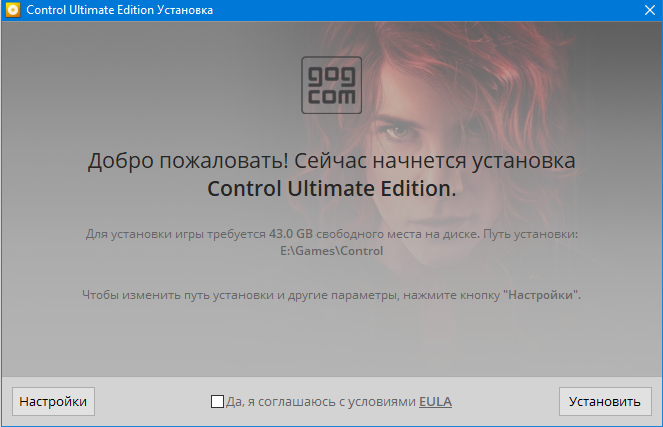
Task: Close the Control Ultimate Edition installer window
Action: point(650,10)
